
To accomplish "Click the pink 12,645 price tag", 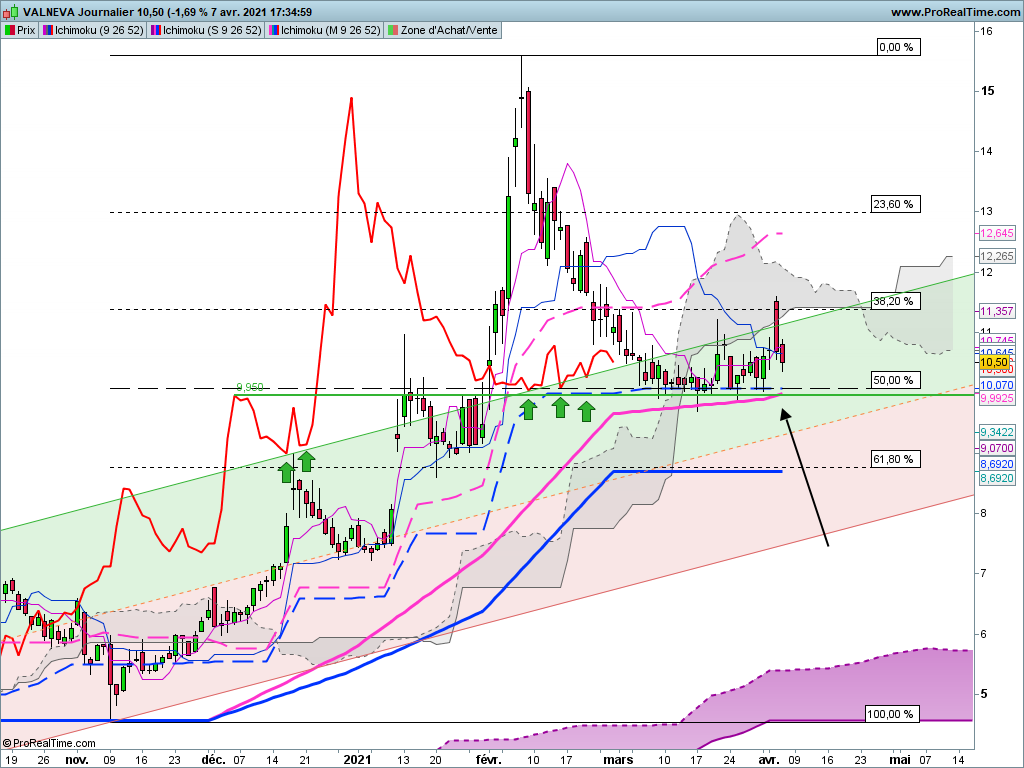I will [x=997, y=233].
